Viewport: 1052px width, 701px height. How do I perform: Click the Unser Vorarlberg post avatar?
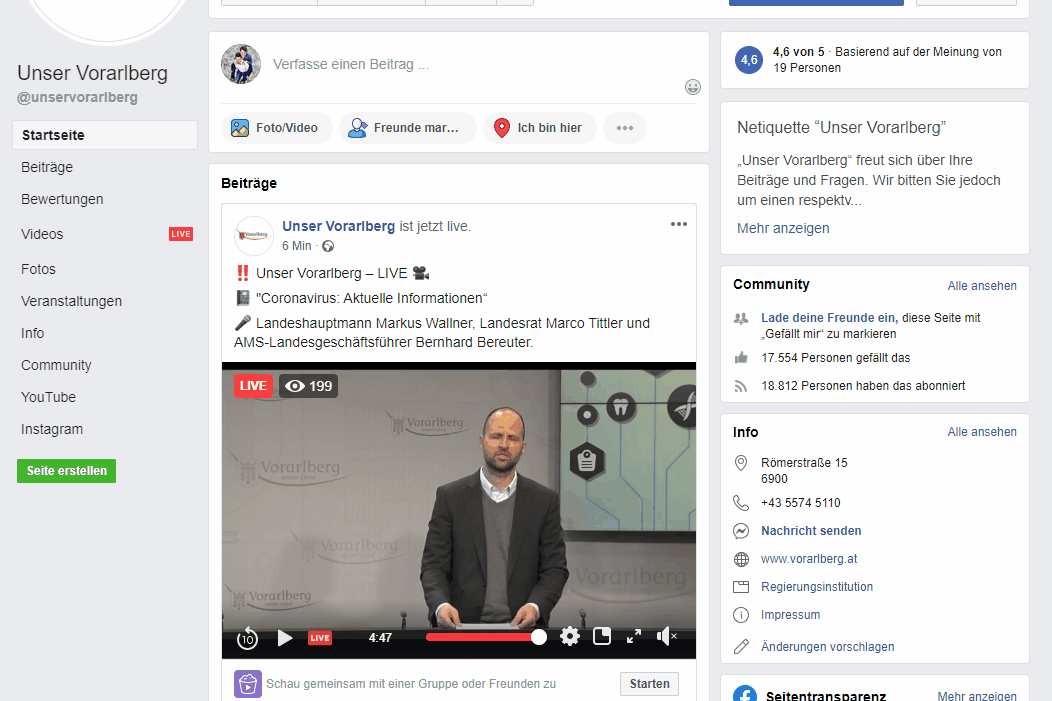[x=254, y=236]
